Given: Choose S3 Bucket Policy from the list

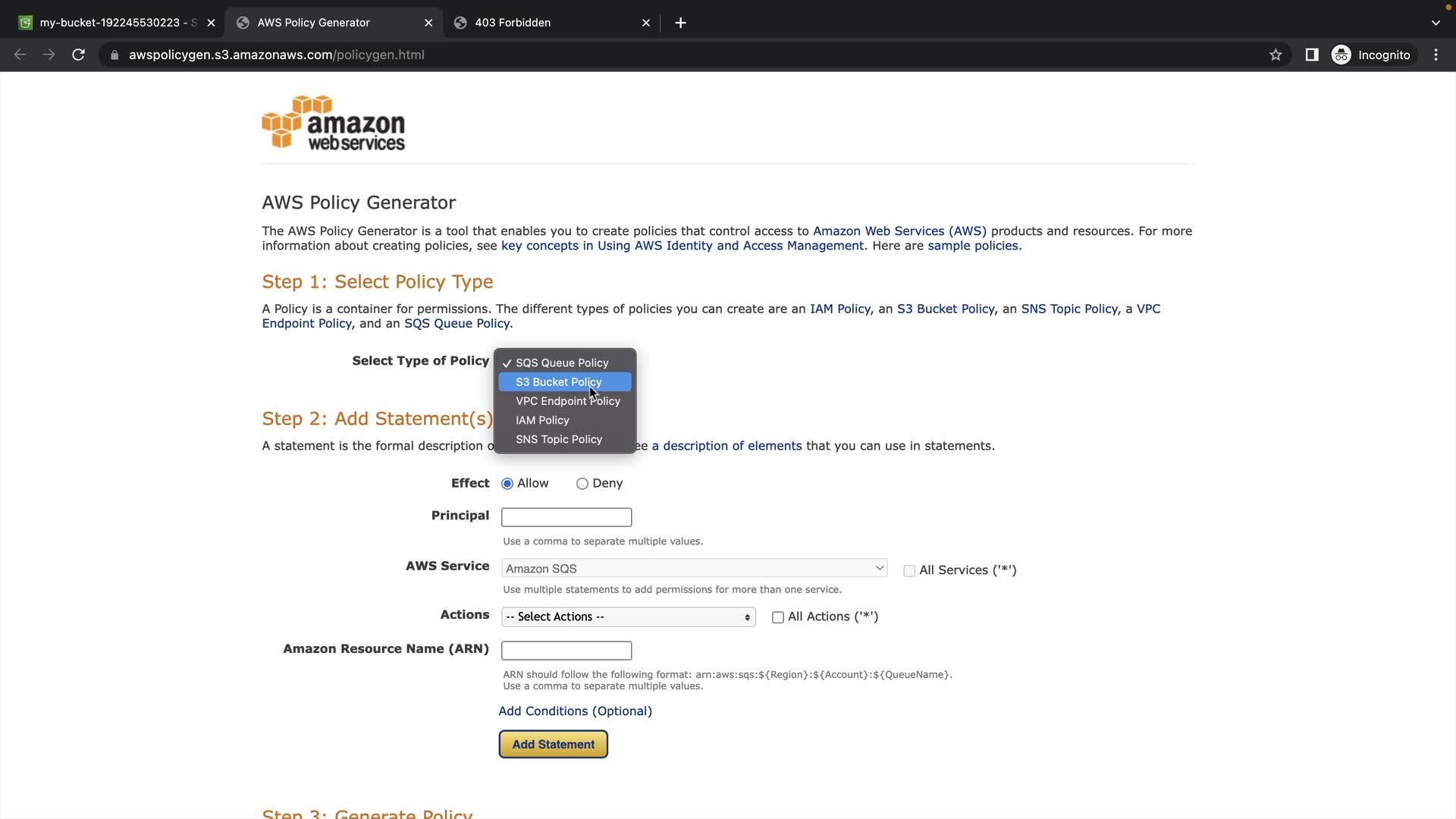Looking at the screenshot, I should (559, 382).
